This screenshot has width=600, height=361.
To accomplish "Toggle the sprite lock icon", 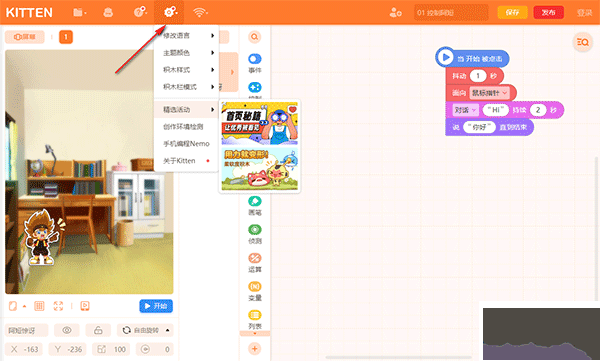I will pos(98,330).
